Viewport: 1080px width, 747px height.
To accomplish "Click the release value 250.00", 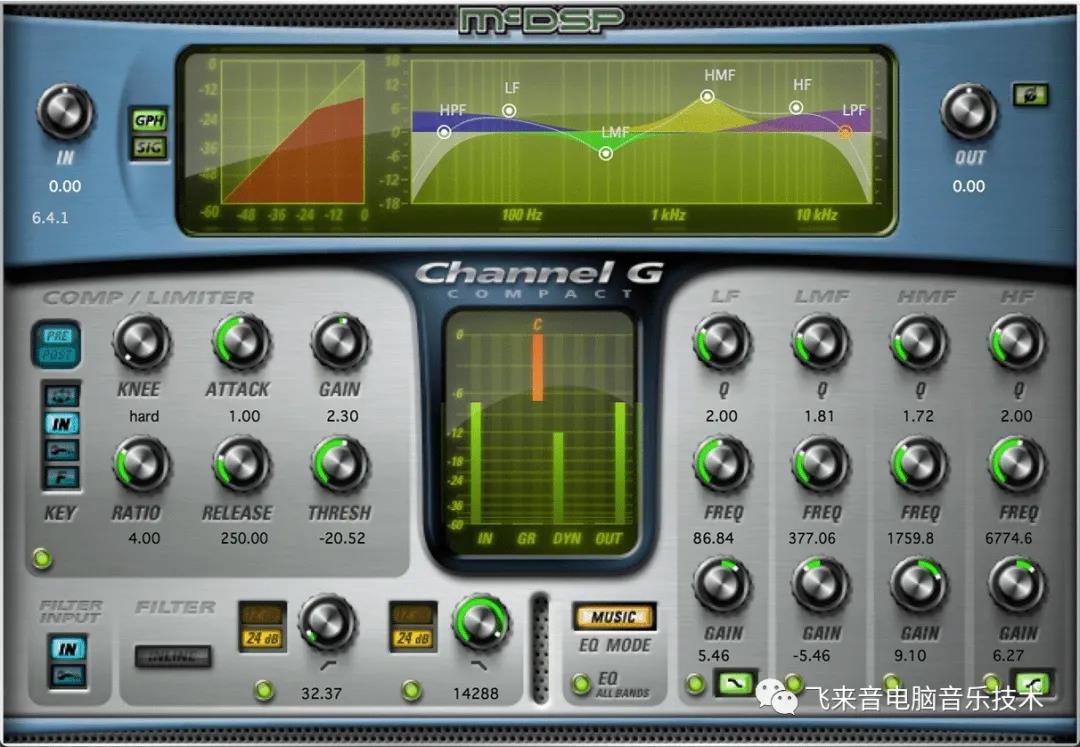I will 245,538.
